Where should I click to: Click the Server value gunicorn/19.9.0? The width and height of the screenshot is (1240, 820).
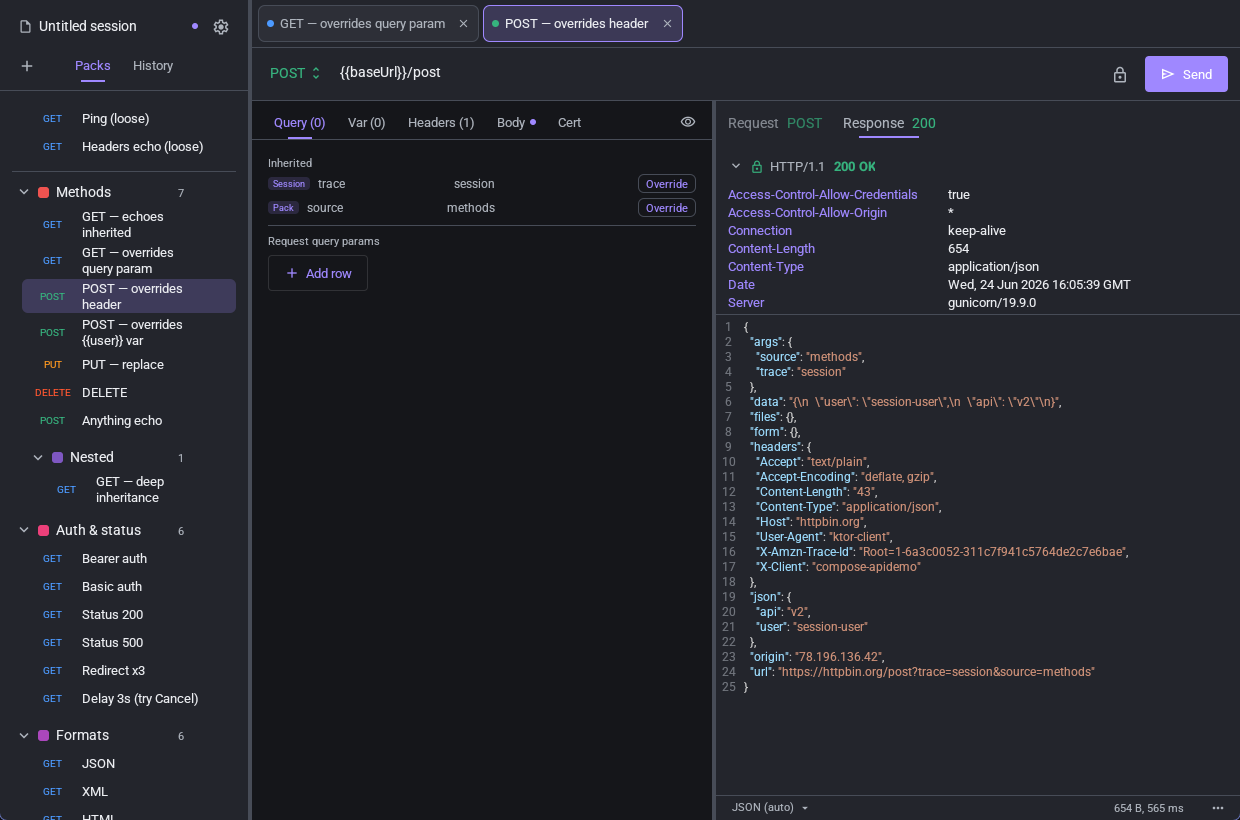click(992, 303)
